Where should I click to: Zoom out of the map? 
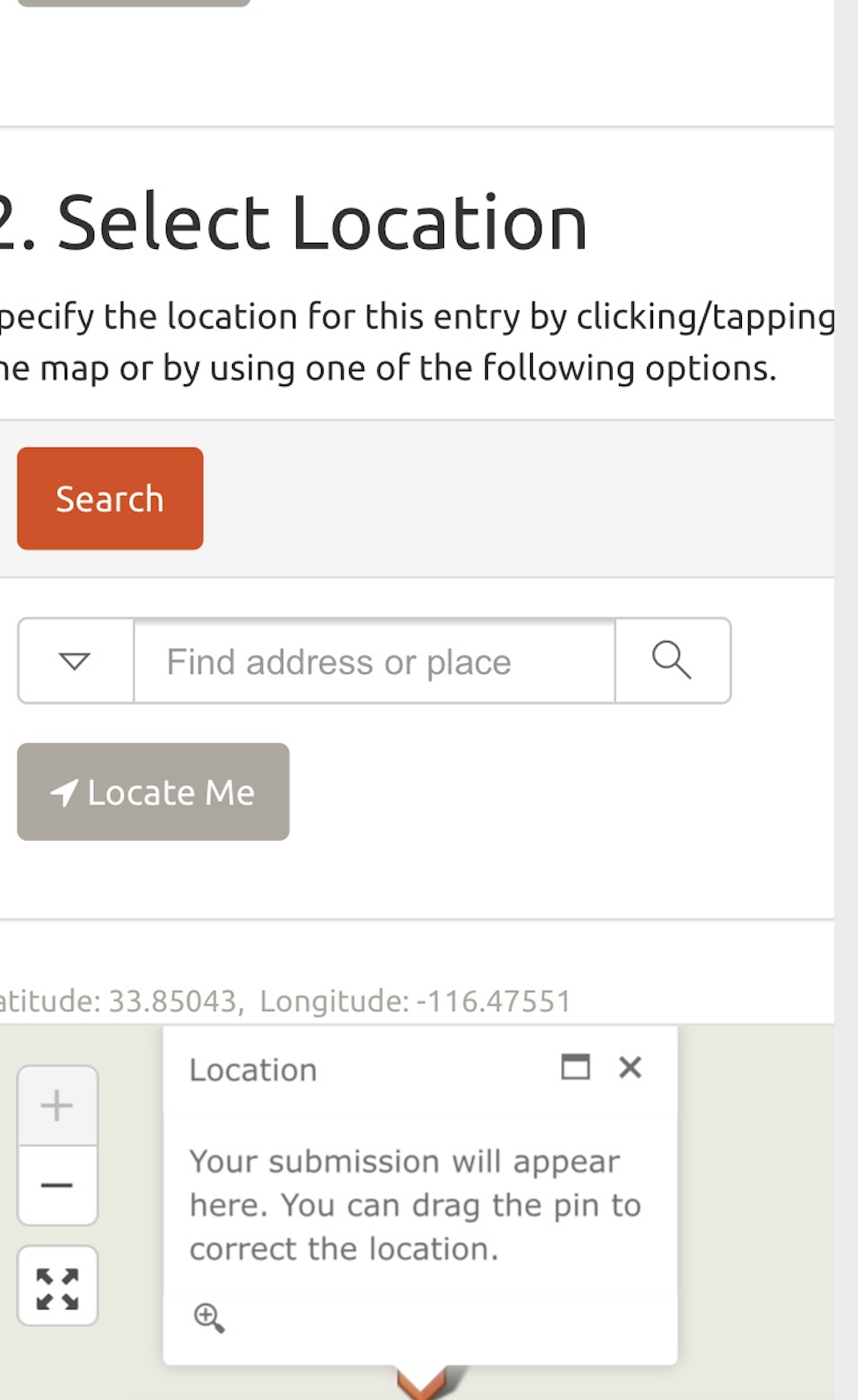click(x=57, y=1185)
